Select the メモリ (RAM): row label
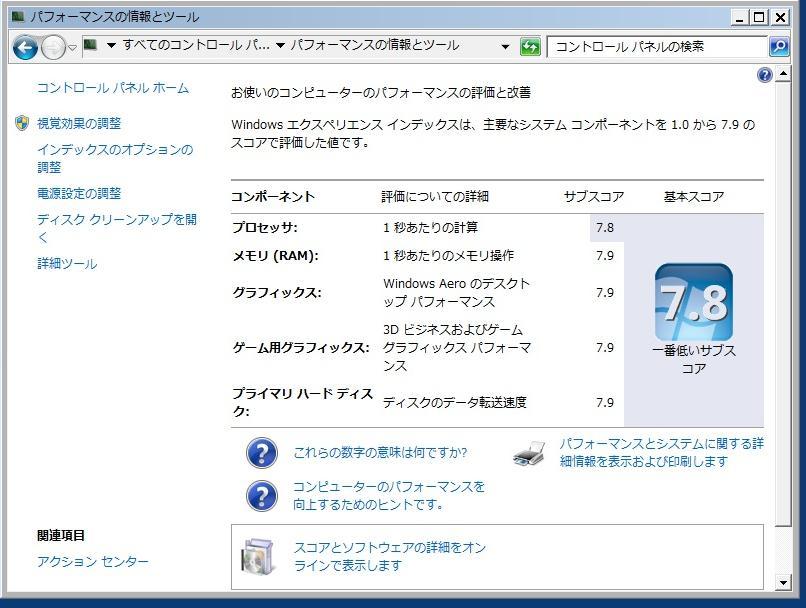Screen dimensions: 806x608 point(276,255)
